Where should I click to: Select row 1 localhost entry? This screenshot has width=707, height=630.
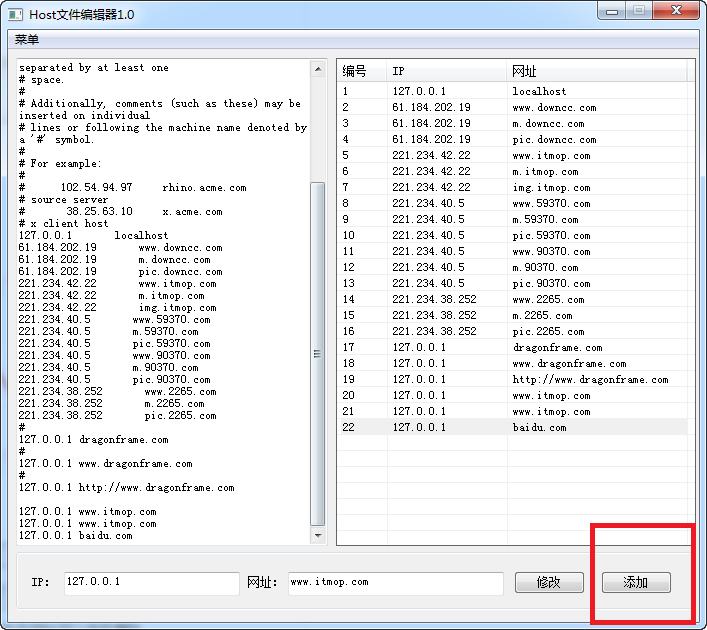(510, 91)
